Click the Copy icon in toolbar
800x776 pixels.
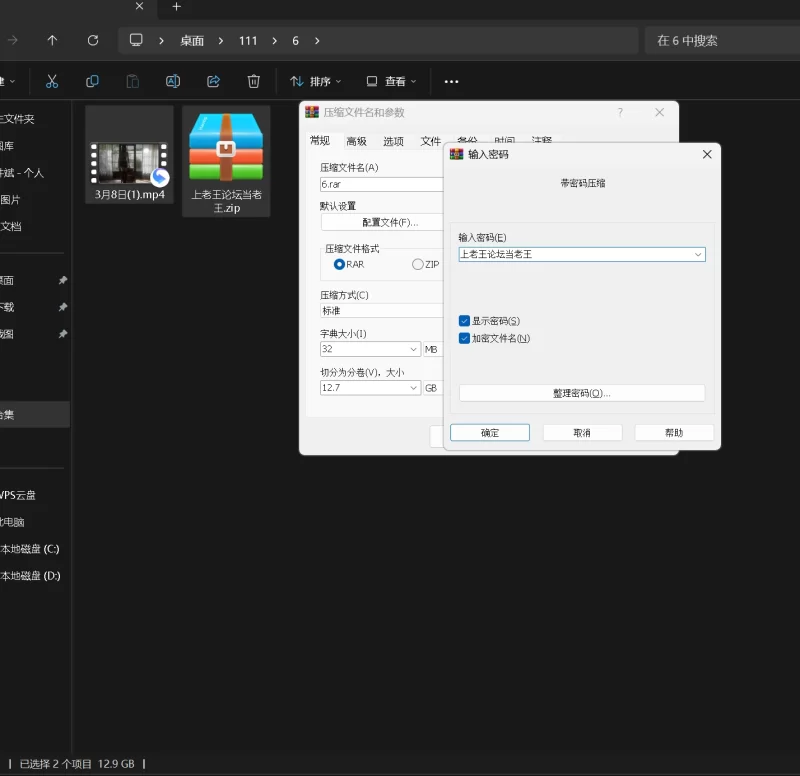click(92, 81)
